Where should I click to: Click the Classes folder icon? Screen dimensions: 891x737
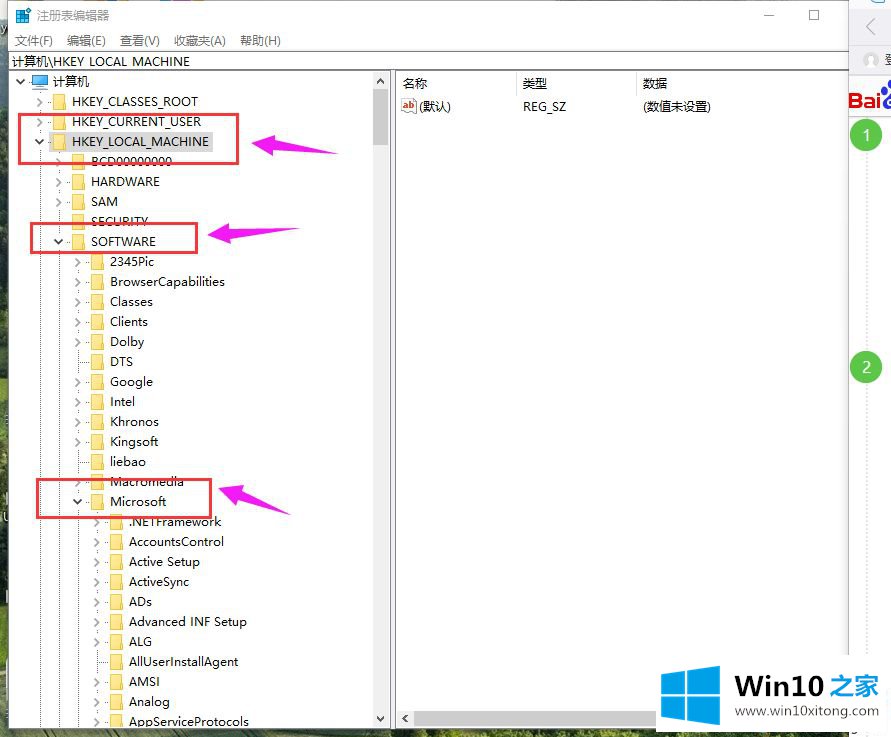pyautogui.click(x=98, y=302)
